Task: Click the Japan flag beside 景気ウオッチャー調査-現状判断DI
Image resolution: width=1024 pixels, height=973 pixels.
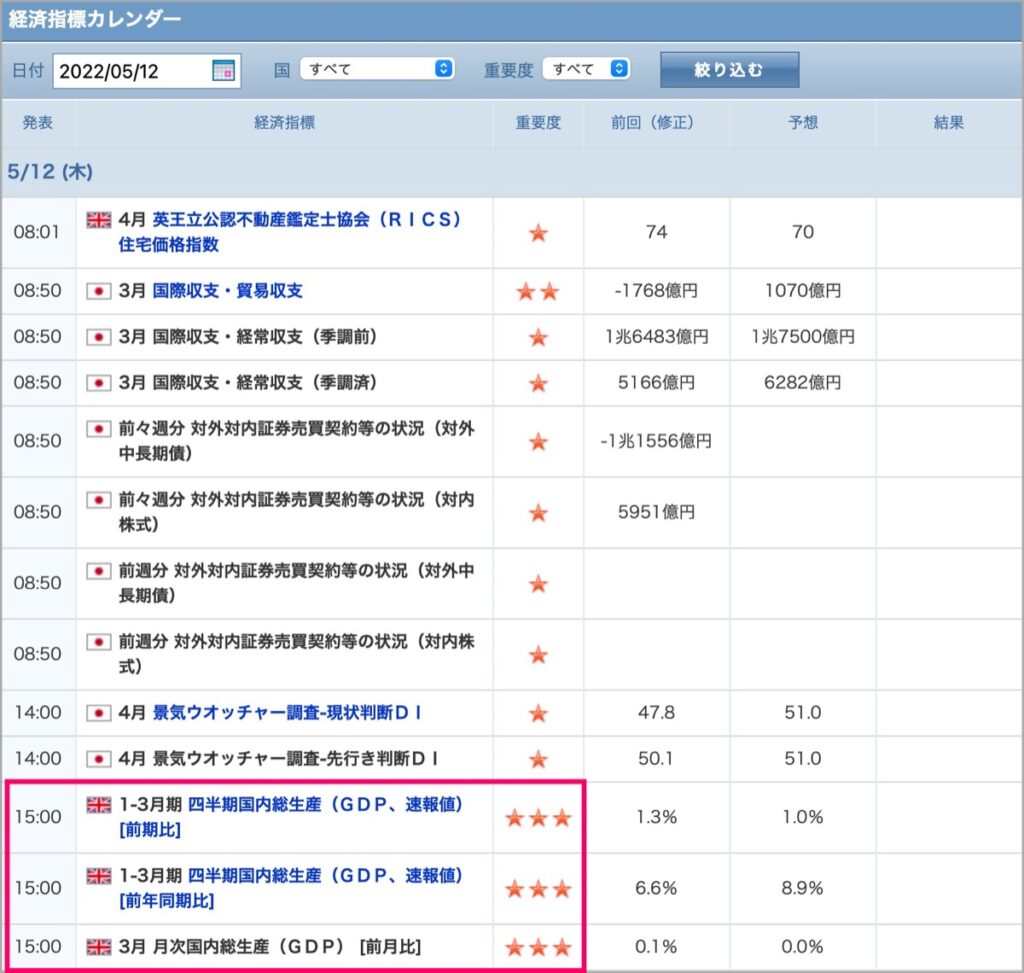Action: (99, 712)
